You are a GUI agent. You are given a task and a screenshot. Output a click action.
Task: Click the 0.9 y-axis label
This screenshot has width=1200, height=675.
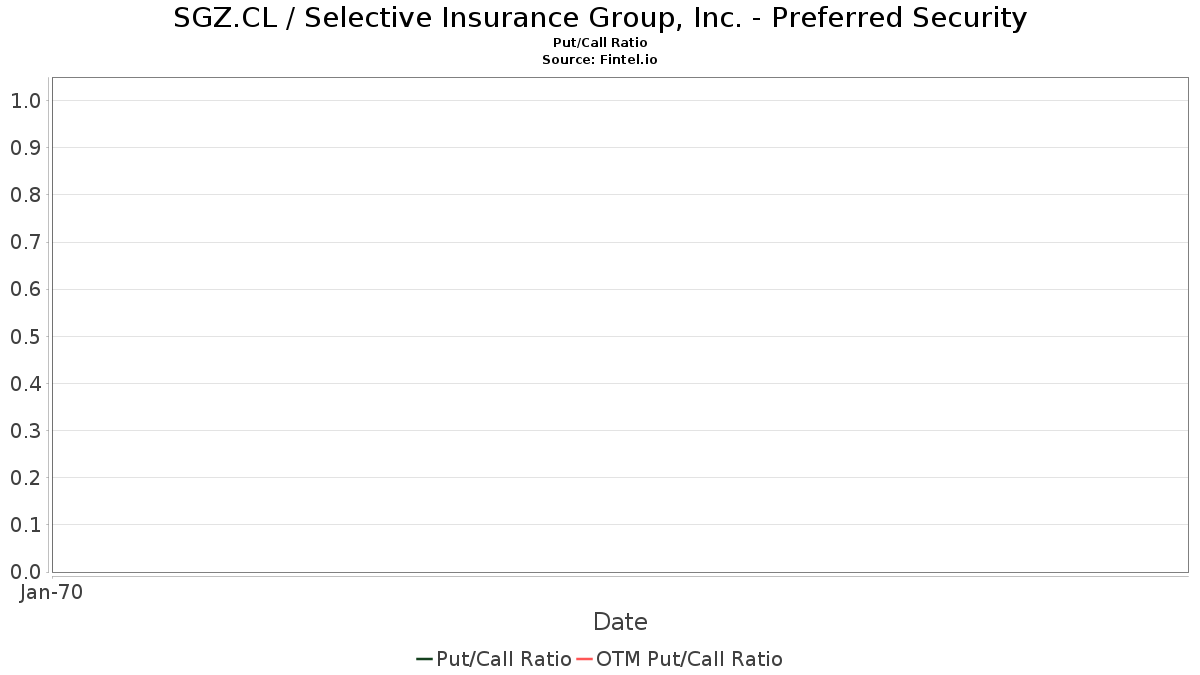pos(26,147)
